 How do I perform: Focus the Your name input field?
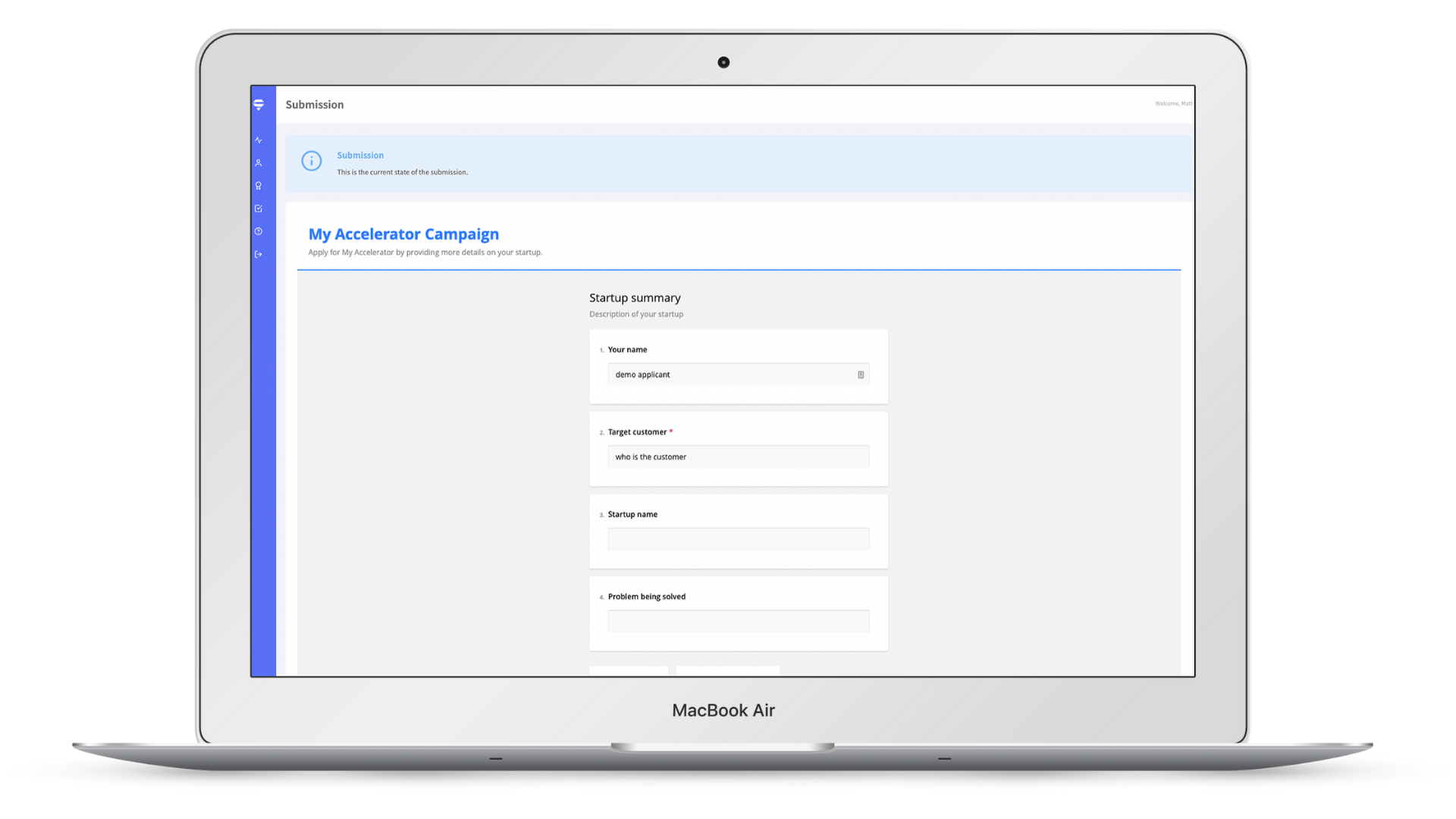(728, 375)
